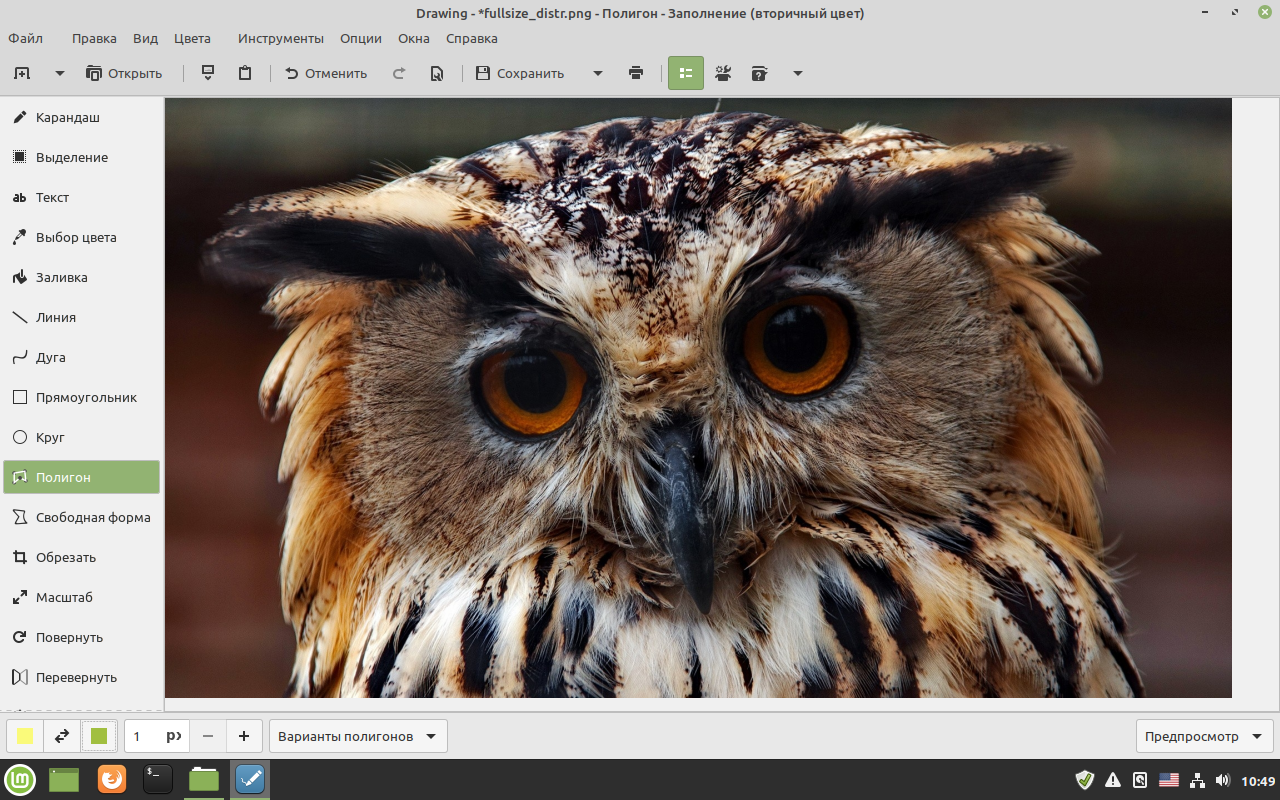This screenshot has width=1280, height=800.
Task: Toggle the highlighted tools-list view icon
Action: point(685,72)
